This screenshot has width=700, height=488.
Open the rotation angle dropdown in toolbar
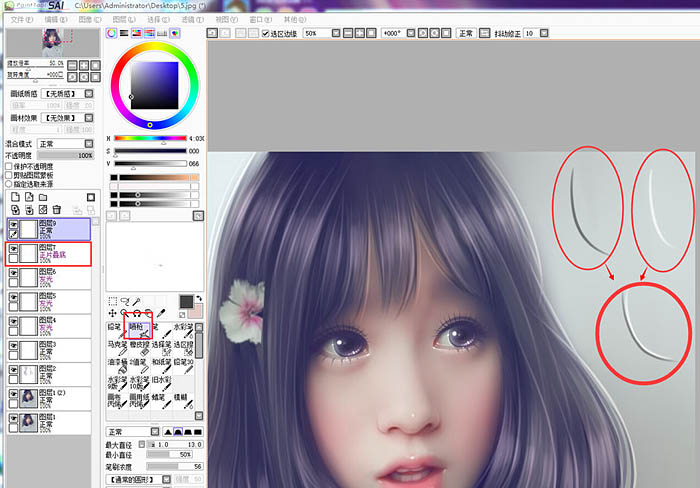(x=411, y=33)
